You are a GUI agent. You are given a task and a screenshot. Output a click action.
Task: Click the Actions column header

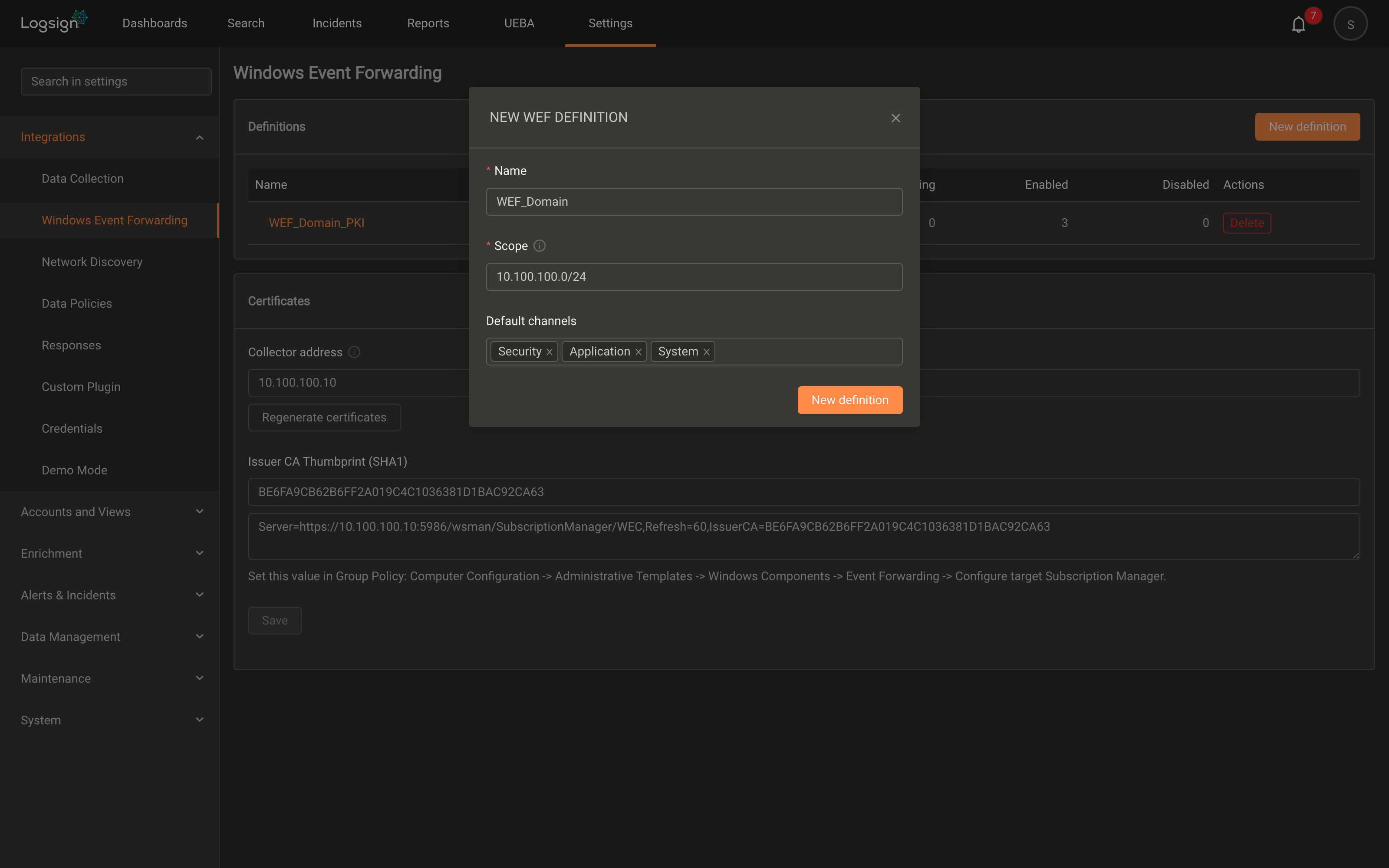coord(1243,185)
